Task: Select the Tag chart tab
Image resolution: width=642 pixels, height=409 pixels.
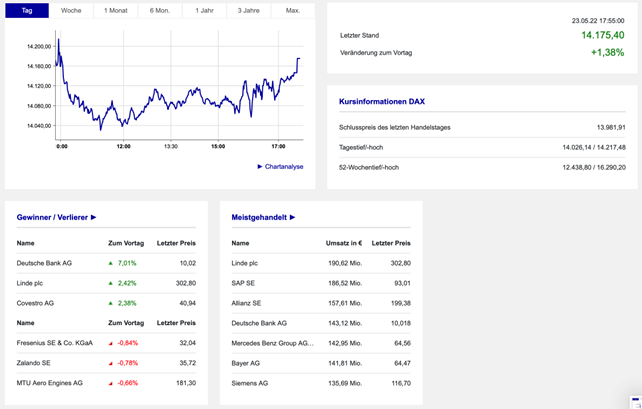Action: tap(27, 10)
